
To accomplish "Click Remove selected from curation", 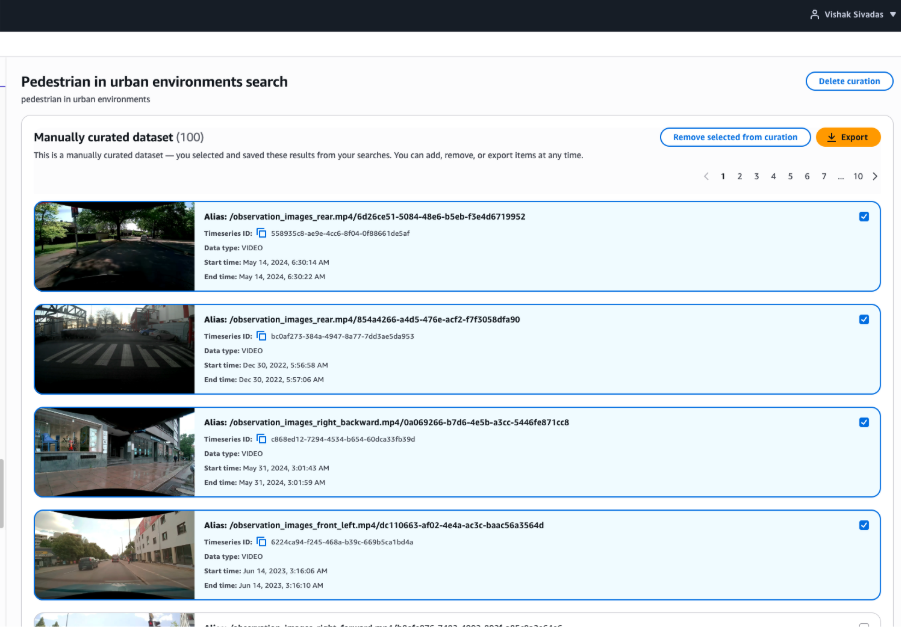I will 735,137.
